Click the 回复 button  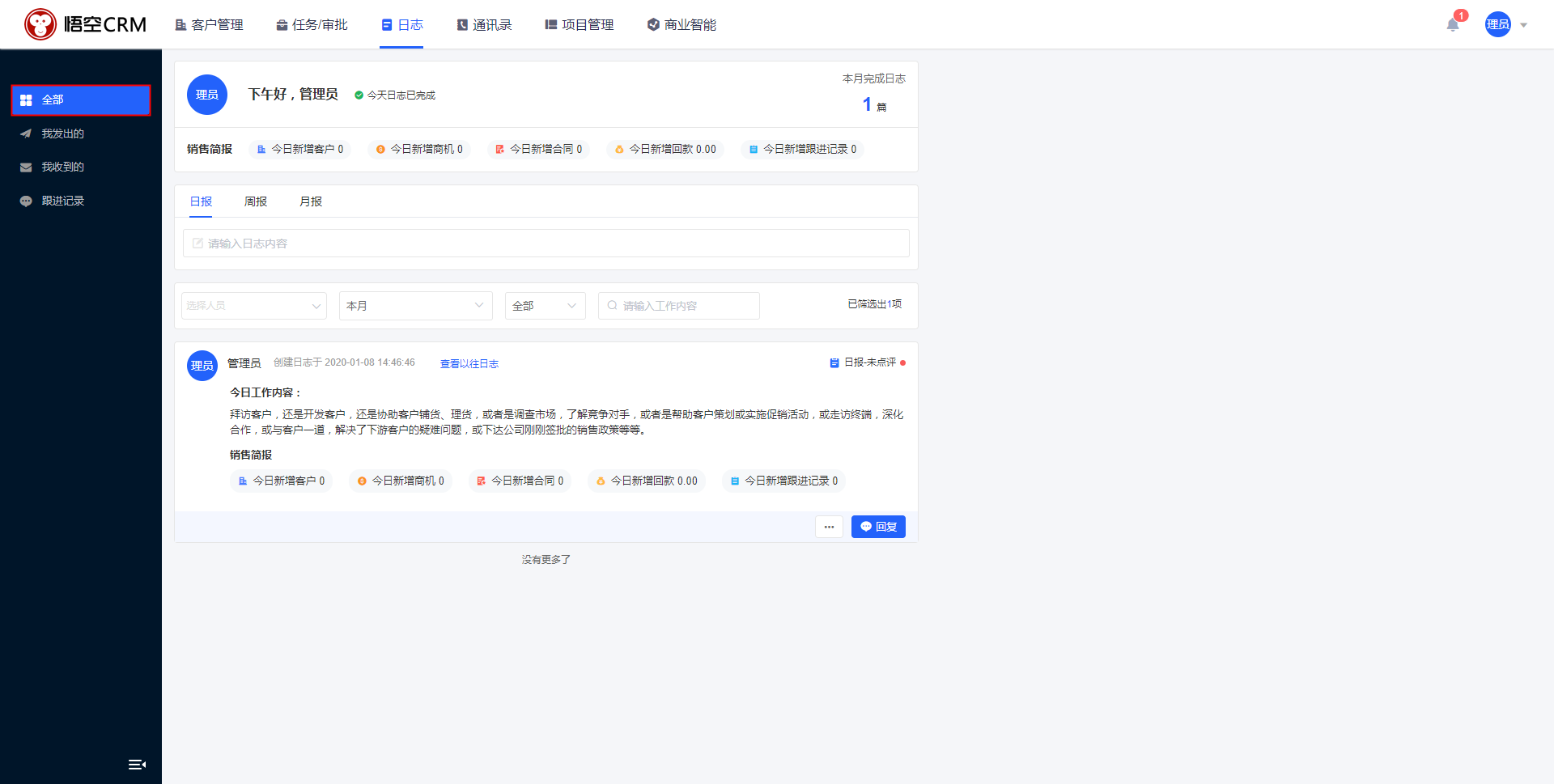coord(878,527)
